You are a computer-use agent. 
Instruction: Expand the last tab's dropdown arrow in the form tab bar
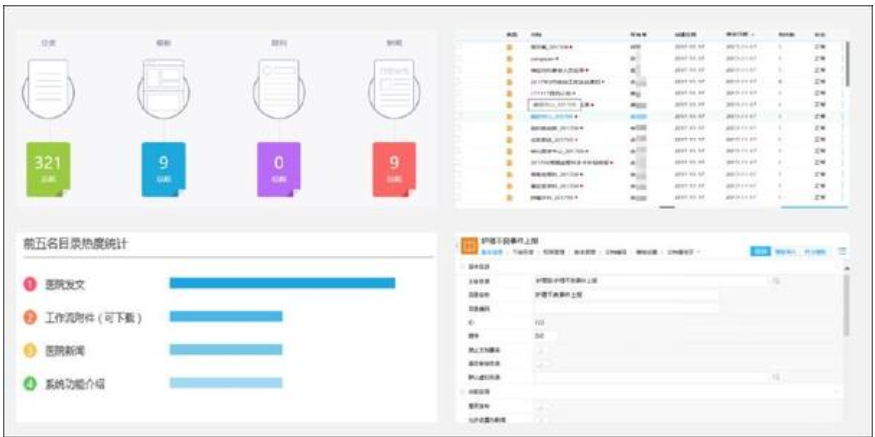[x=699, y=252]
